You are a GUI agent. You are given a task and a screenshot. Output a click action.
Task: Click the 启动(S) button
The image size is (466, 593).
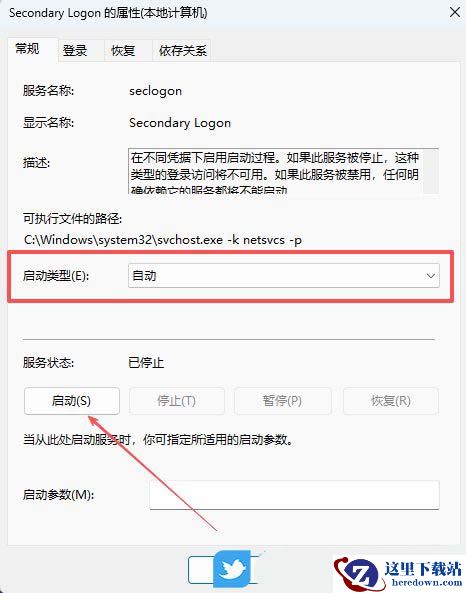[72, 401]
